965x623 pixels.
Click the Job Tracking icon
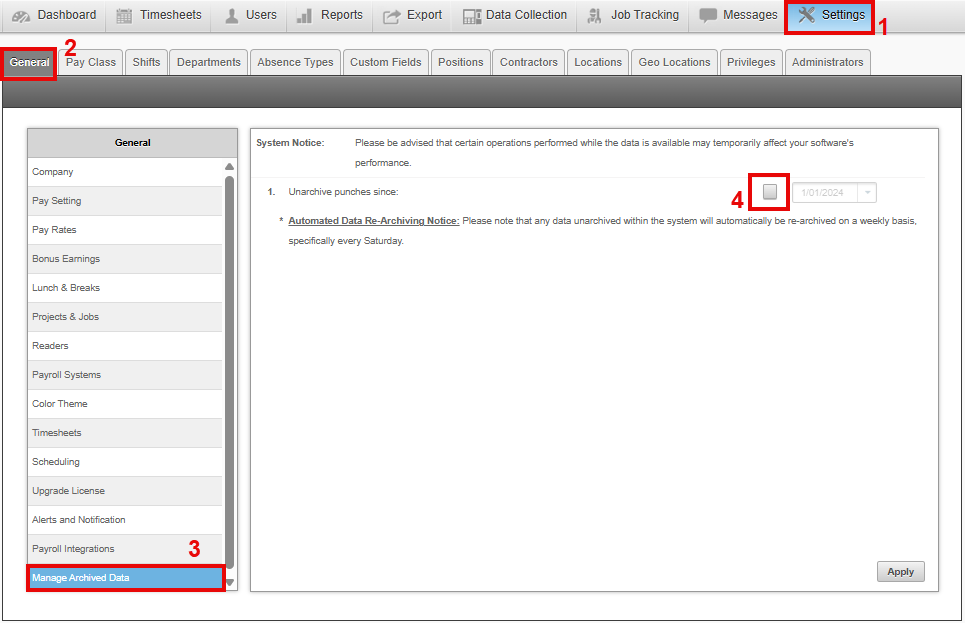click(x=594, y=16)
